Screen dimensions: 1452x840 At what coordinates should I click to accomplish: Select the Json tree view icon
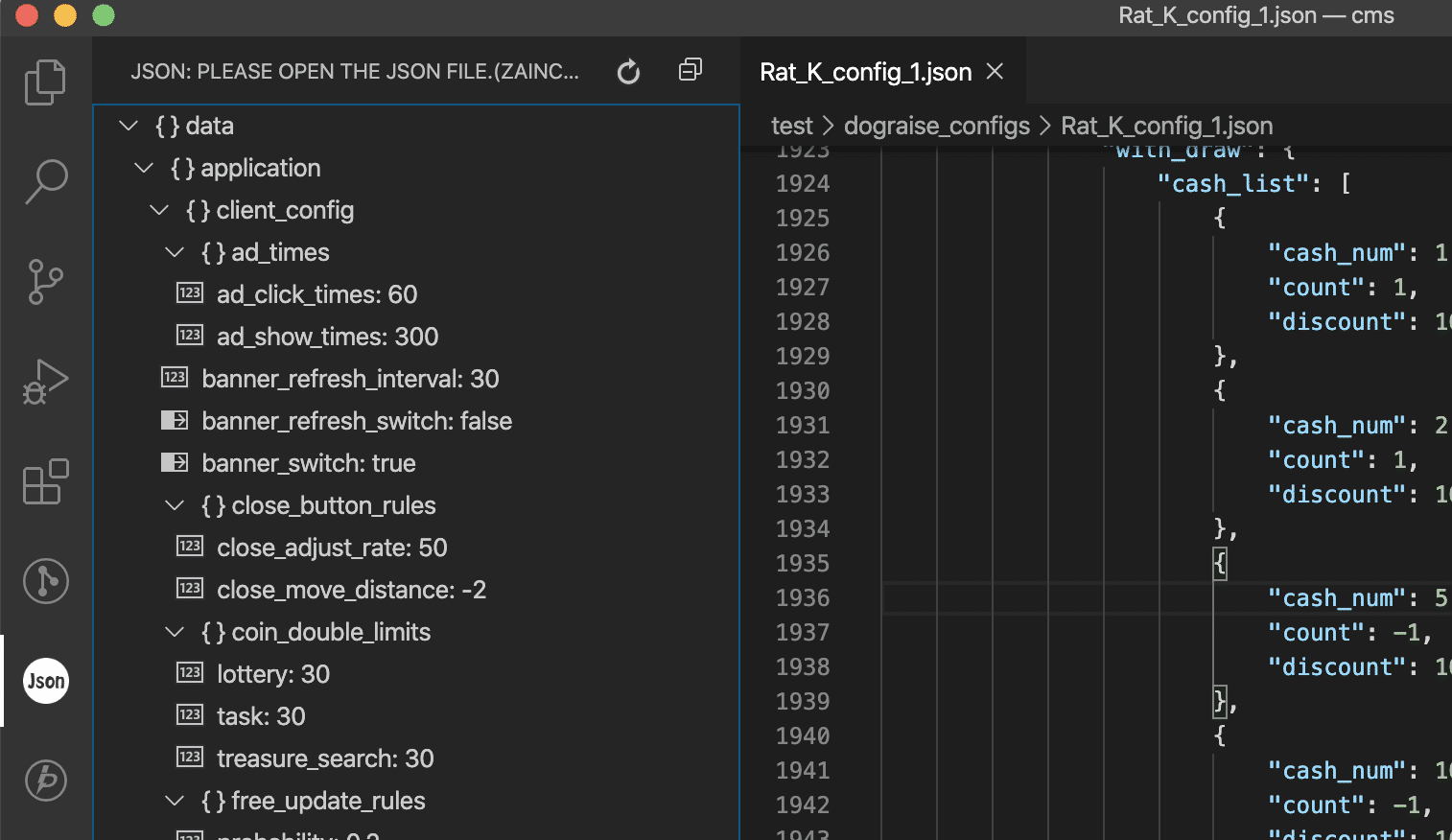(46, 681)
